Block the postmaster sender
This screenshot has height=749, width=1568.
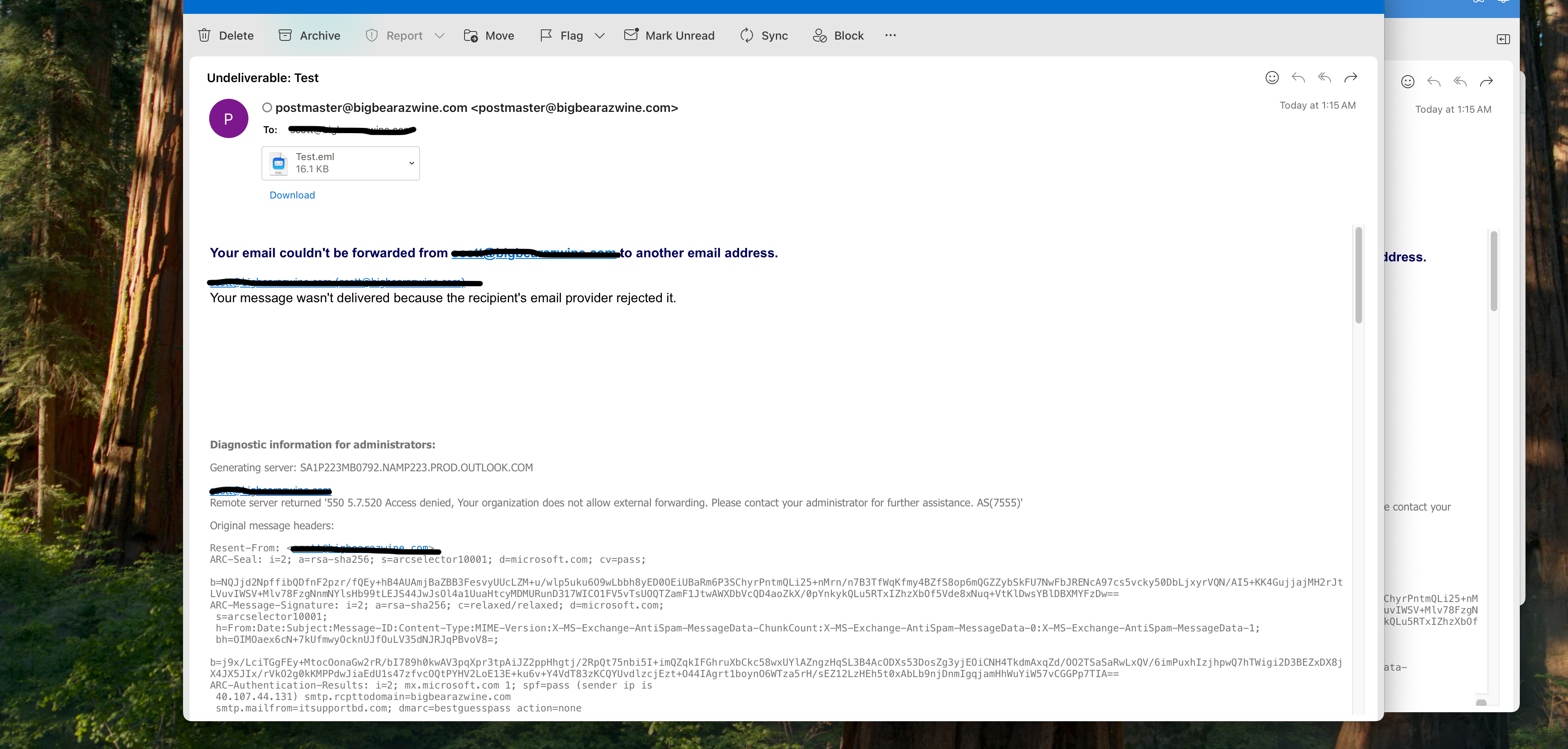coord(838,35)
